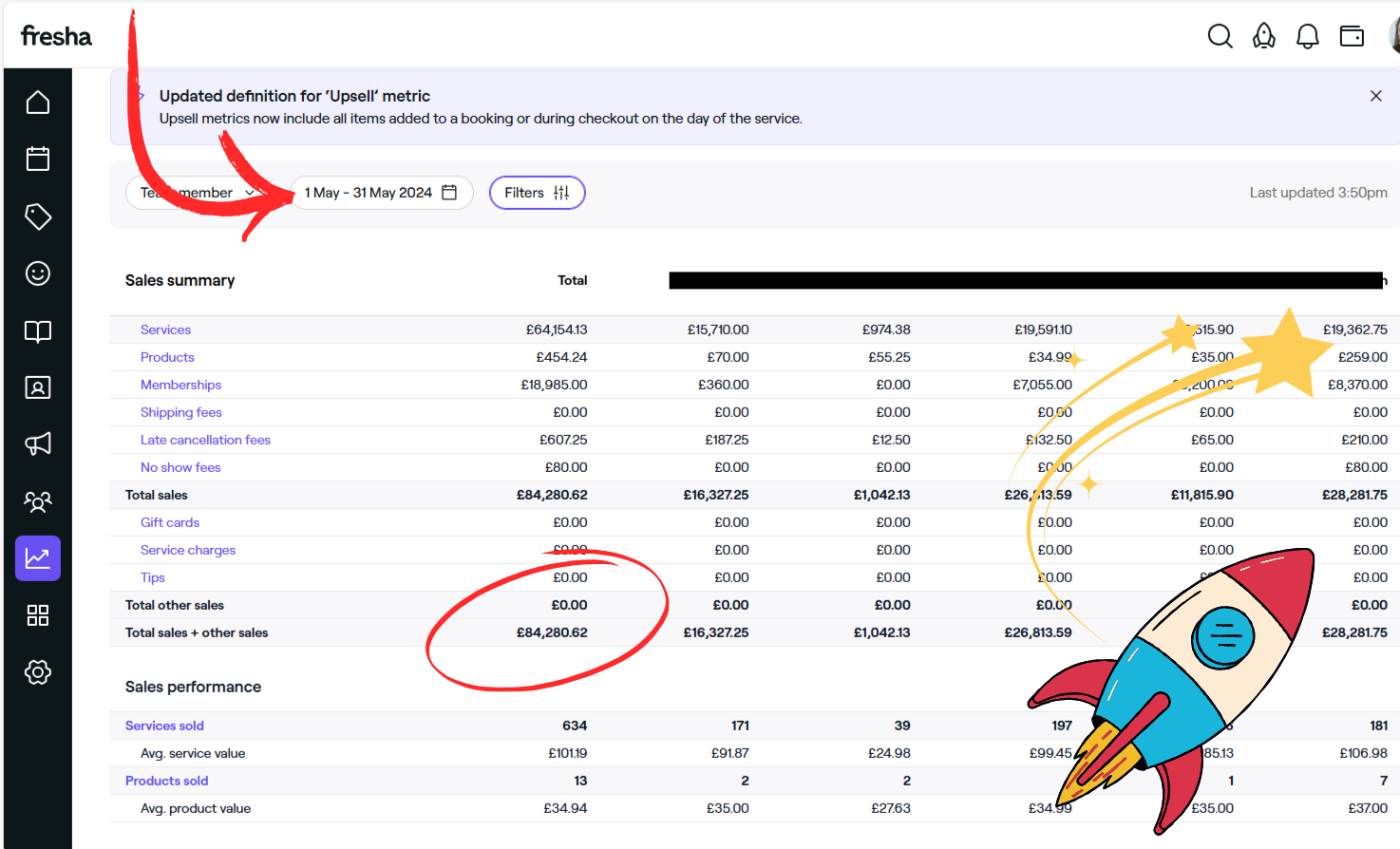
Task: Open the Products sold link
Action: [x=166, y=781]
